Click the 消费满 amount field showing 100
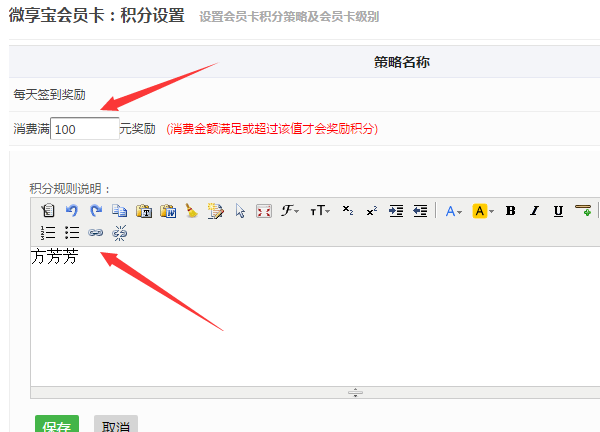The image size is (600, 432). click(x=85, y=129)
